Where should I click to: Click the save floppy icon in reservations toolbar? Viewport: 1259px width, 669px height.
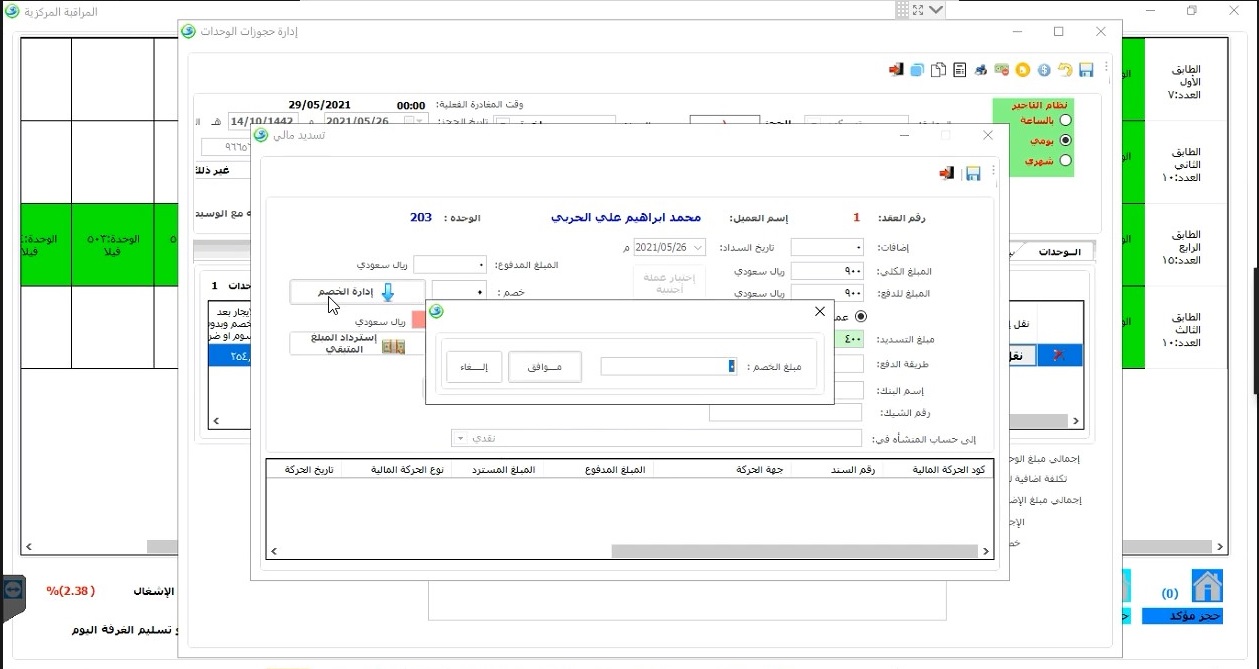pyautogui.click(x=1086, y=70)
